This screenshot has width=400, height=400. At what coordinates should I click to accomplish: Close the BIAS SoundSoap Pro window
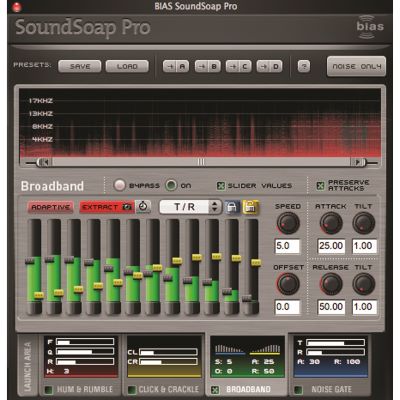click(x=17, y=7)
